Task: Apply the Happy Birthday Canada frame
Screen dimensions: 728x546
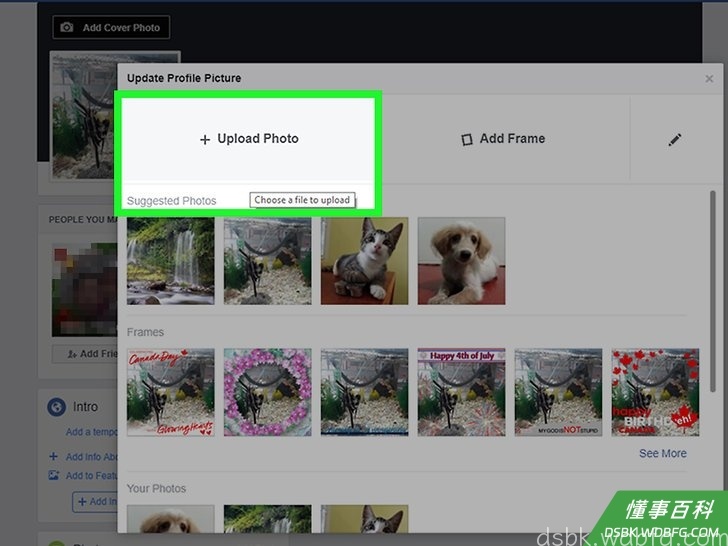Action: 655,392
